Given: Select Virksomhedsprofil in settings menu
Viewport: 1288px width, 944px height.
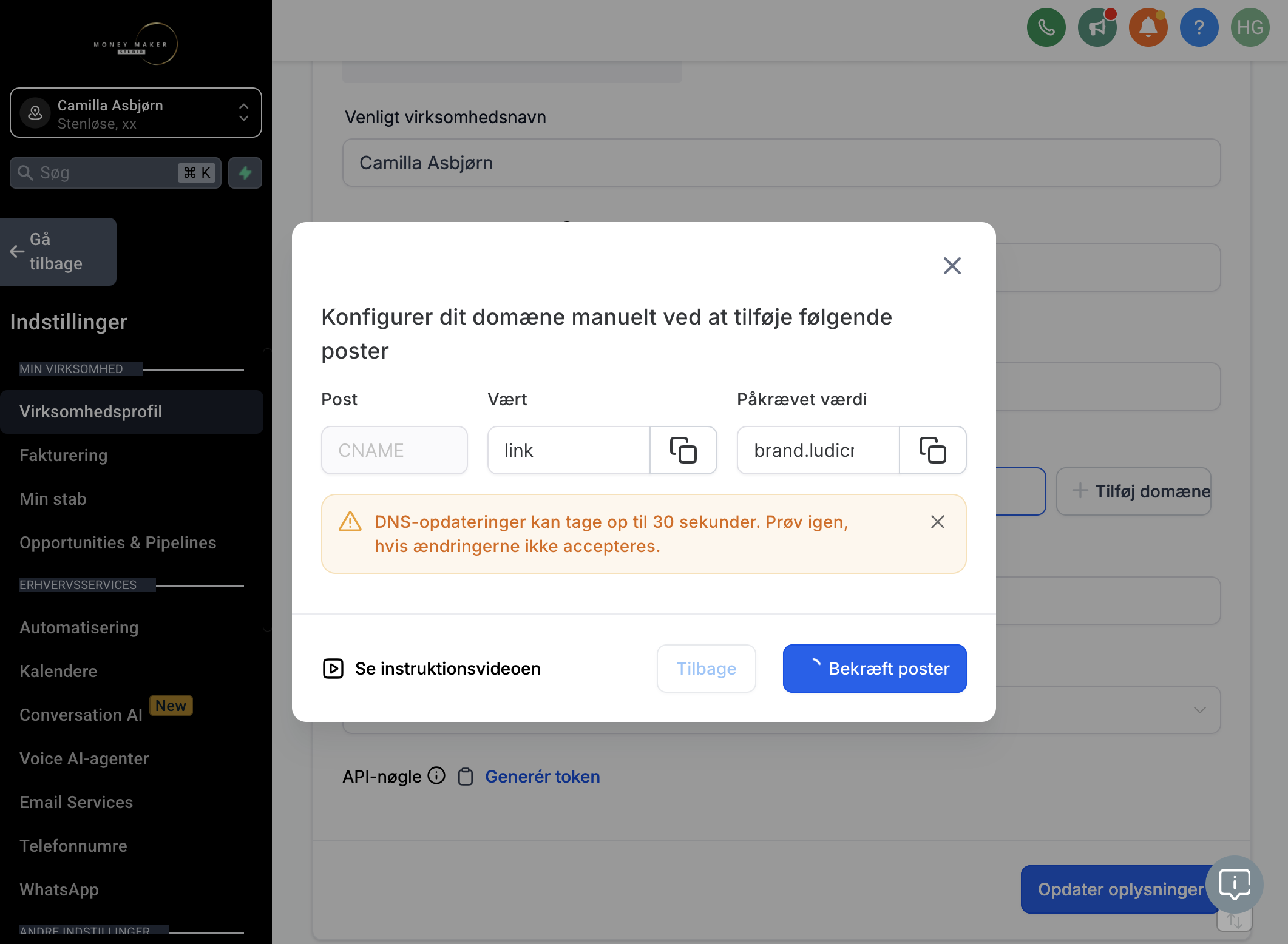Looking at the screenshot, I should click(x=132, y=412).
